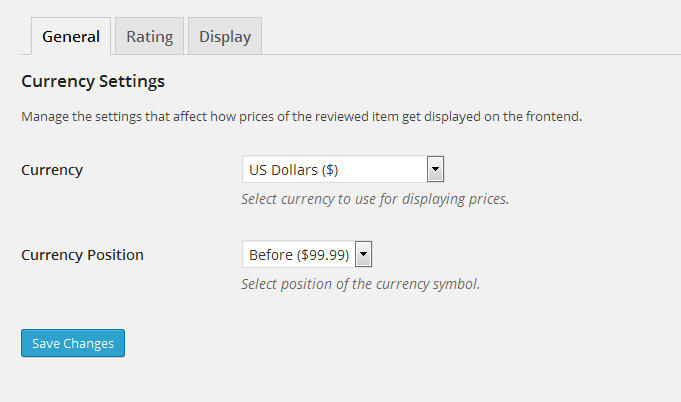
Task: Click the 'Select position of the currency symbol' hint
Action: click(x=360, y=283)
